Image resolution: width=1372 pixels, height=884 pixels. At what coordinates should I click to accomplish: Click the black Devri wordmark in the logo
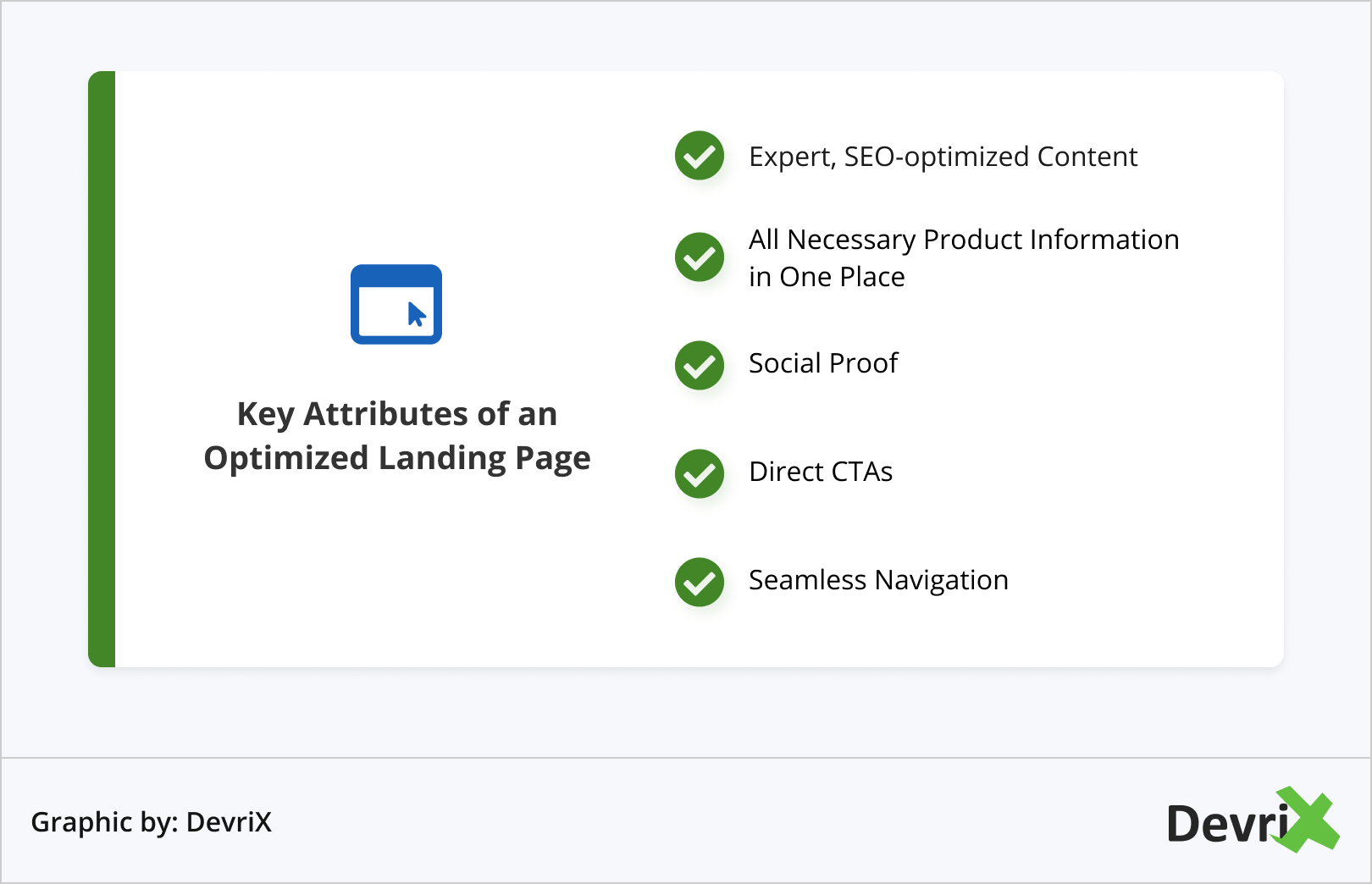coord(1225,825)
